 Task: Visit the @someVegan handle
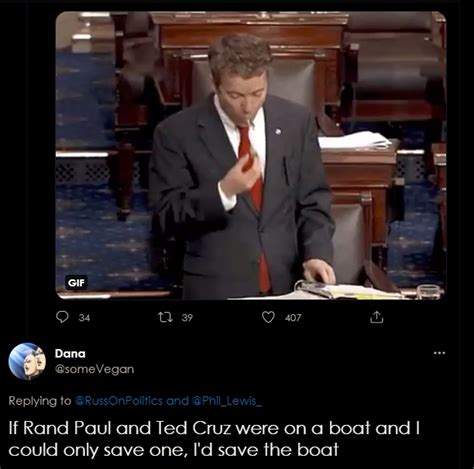coord(94,369)
